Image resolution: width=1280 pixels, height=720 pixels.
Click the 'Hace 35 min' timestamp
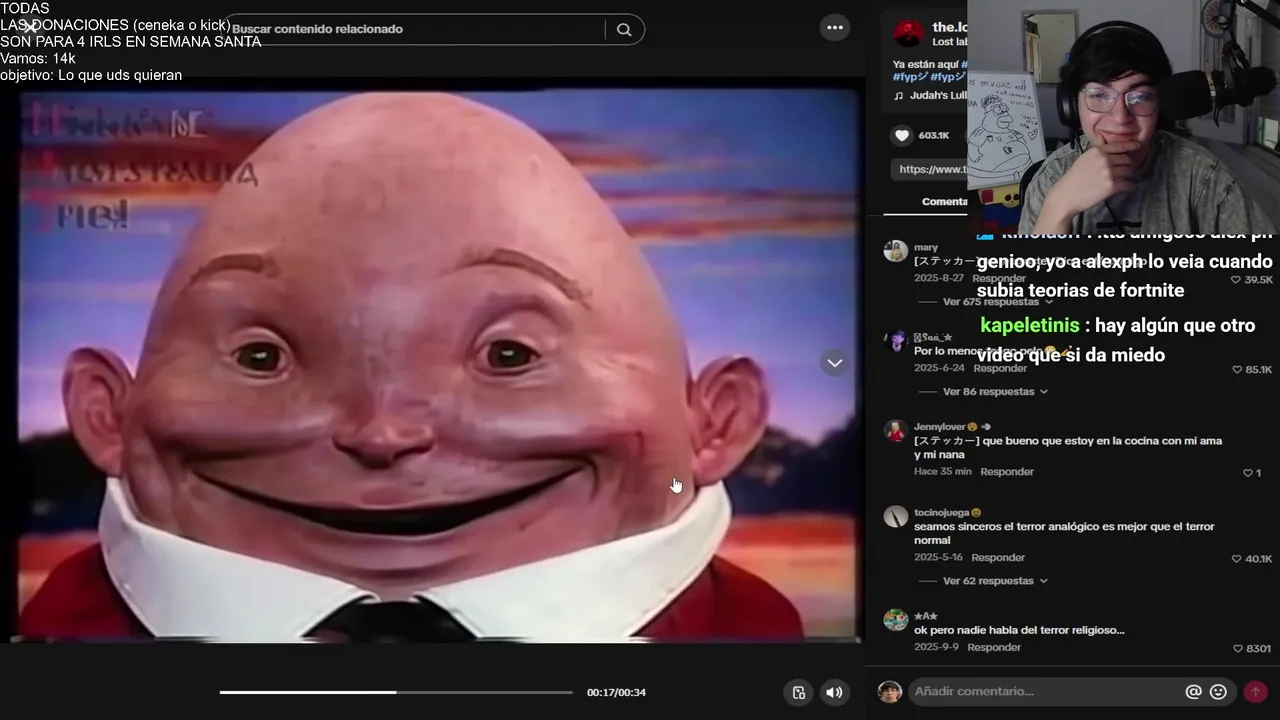[942, 472]
